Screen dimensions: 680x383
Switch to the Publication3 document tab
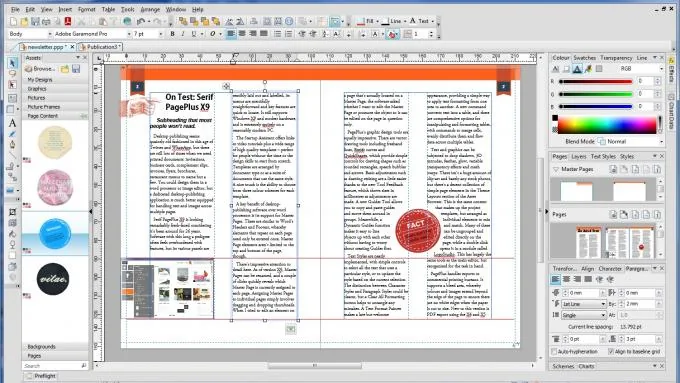(x=102, y=47)
